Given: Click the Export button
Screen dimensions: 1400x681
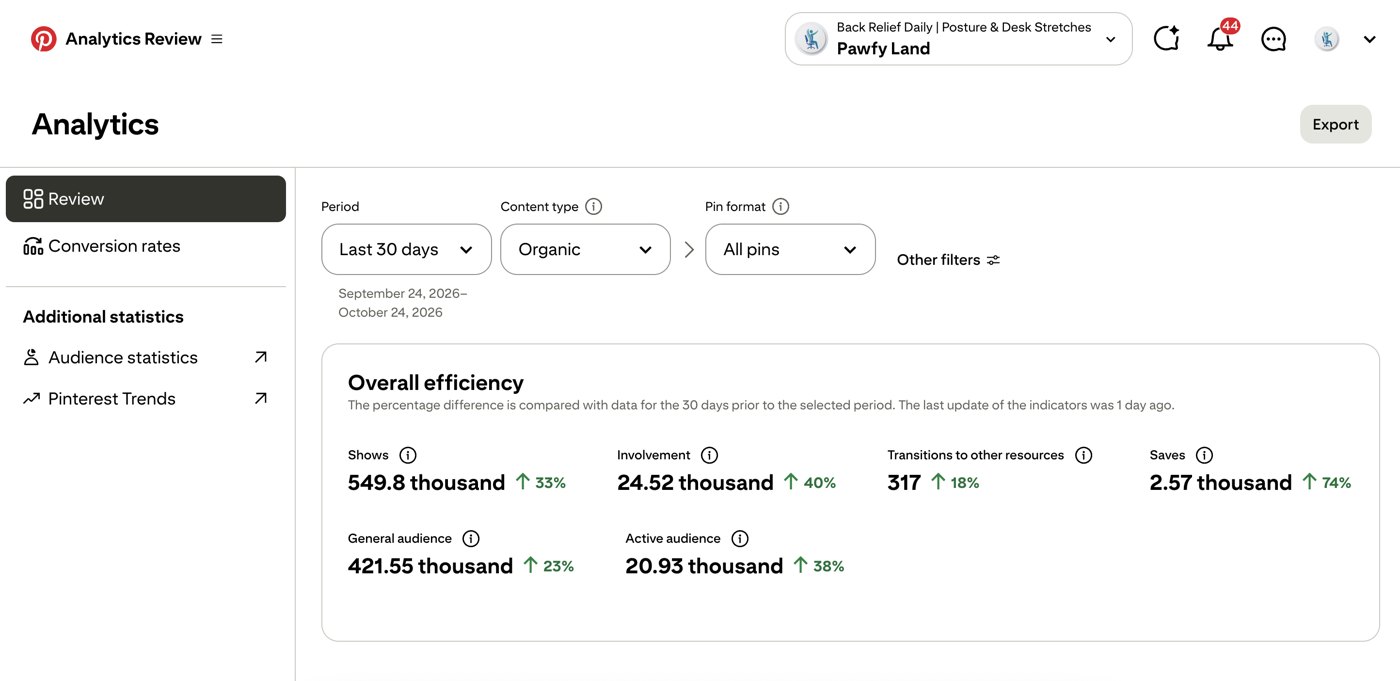Looking at the screenshot, I should pos(1335,124).
